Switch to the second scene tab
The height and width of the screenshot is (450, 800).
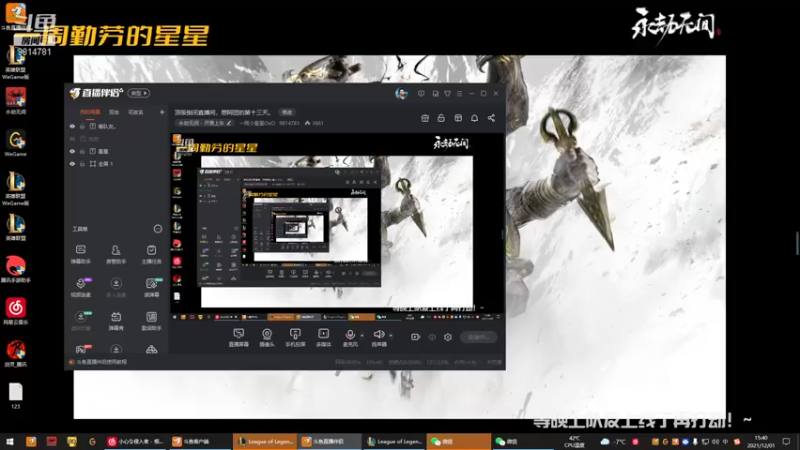click(114, 112)
